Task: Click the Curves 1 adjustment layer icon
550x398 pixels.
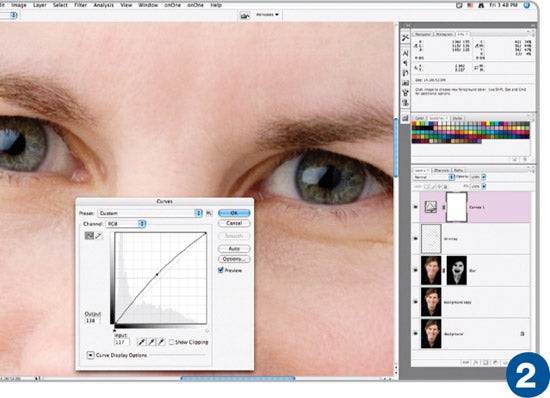Action: coord(430,207)
